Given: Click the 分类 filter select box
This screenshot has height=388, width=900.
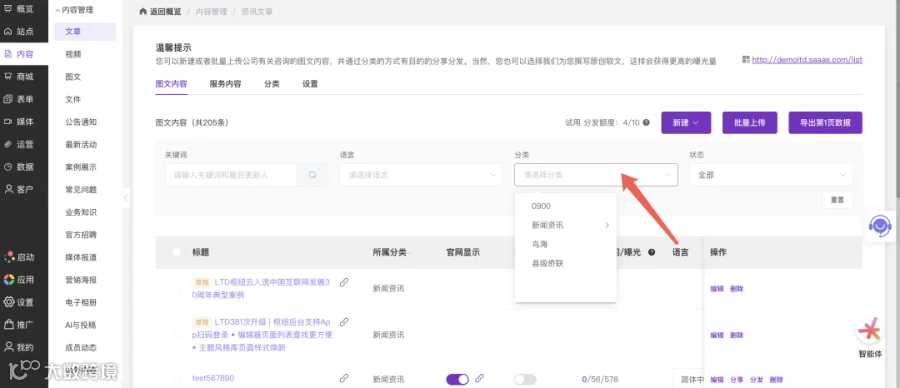Looking at the screenshot, I should (x=596, y=174).
